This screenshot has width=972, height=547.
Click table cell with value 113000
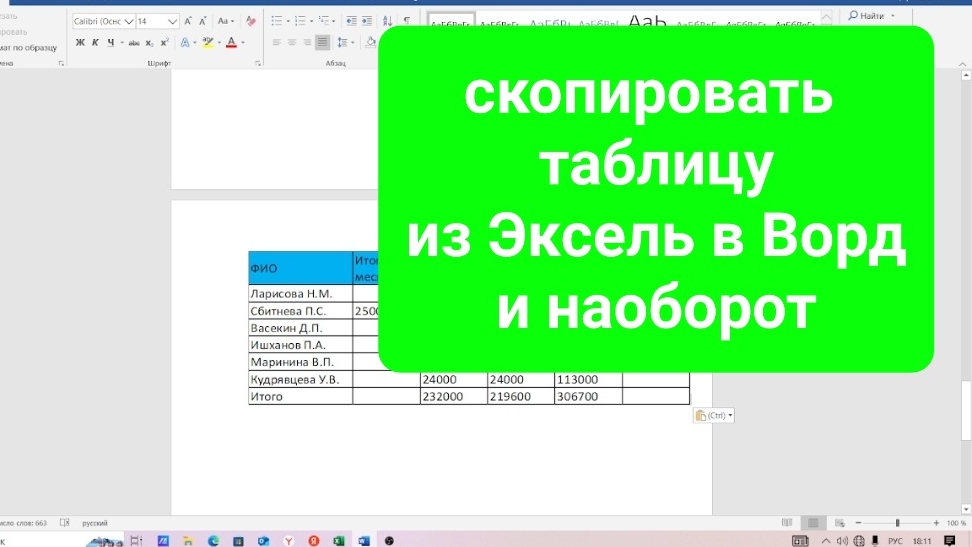coord(588,379)
